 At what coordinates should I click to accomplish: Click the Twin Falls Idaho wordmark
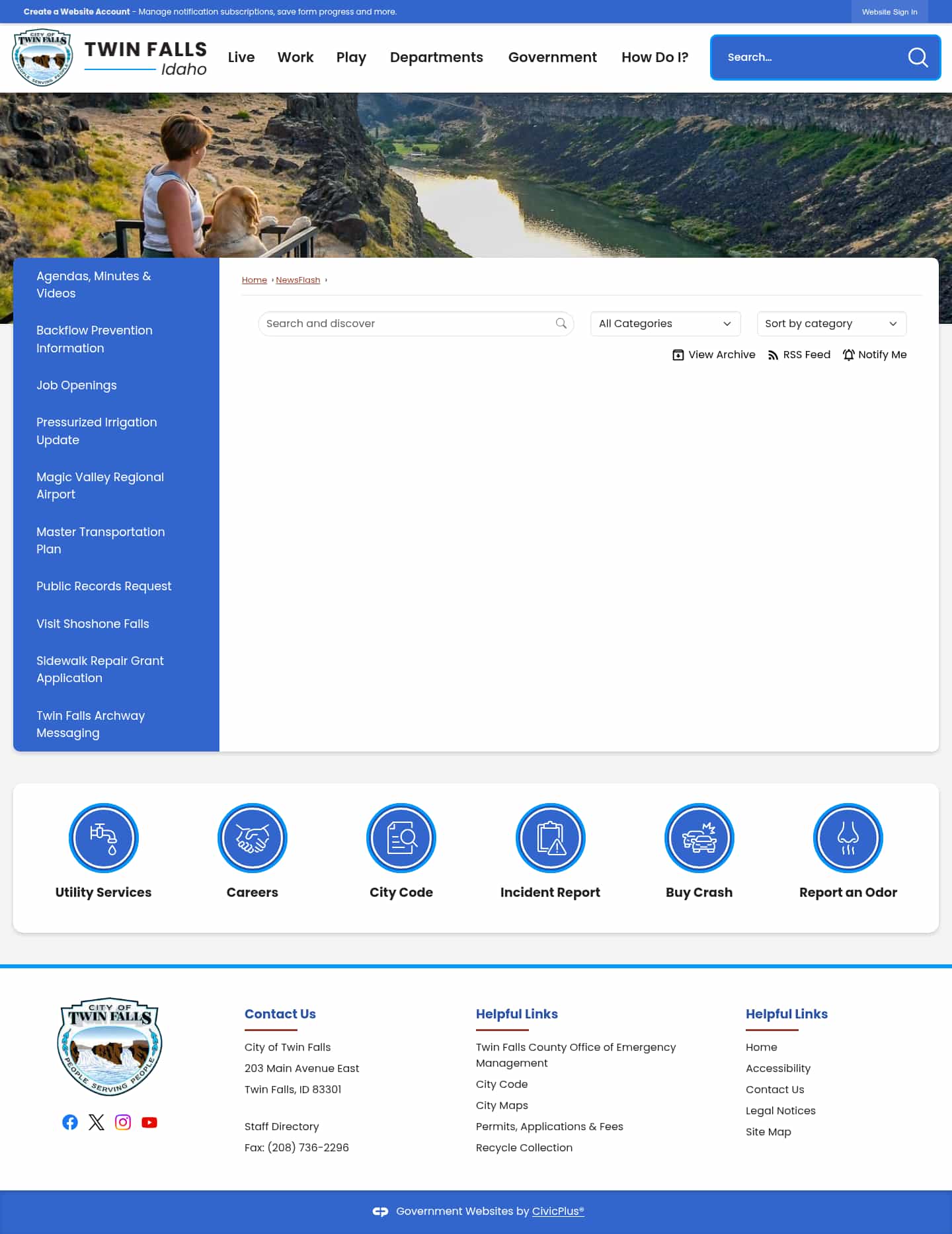(145, 58)
